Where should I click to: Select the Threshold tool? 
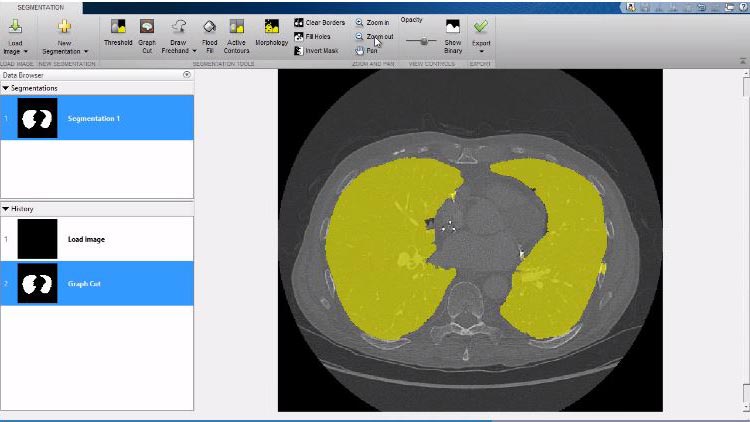pyautogui.click(x=118, y=28)
